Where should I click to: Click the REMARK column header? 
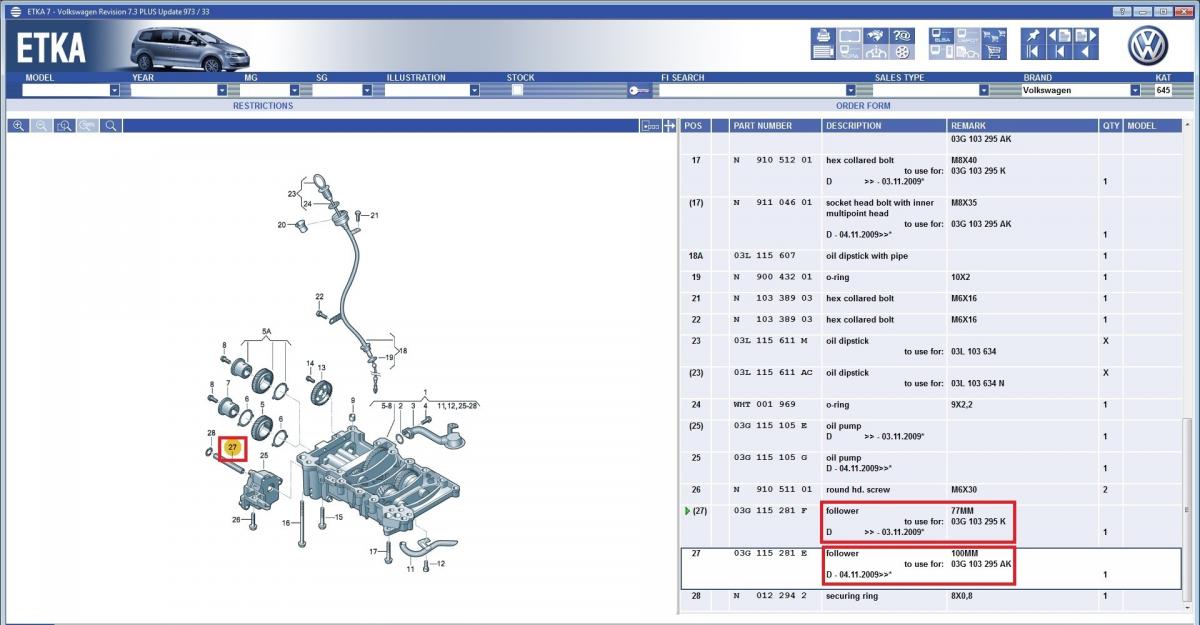[1022, 126]
